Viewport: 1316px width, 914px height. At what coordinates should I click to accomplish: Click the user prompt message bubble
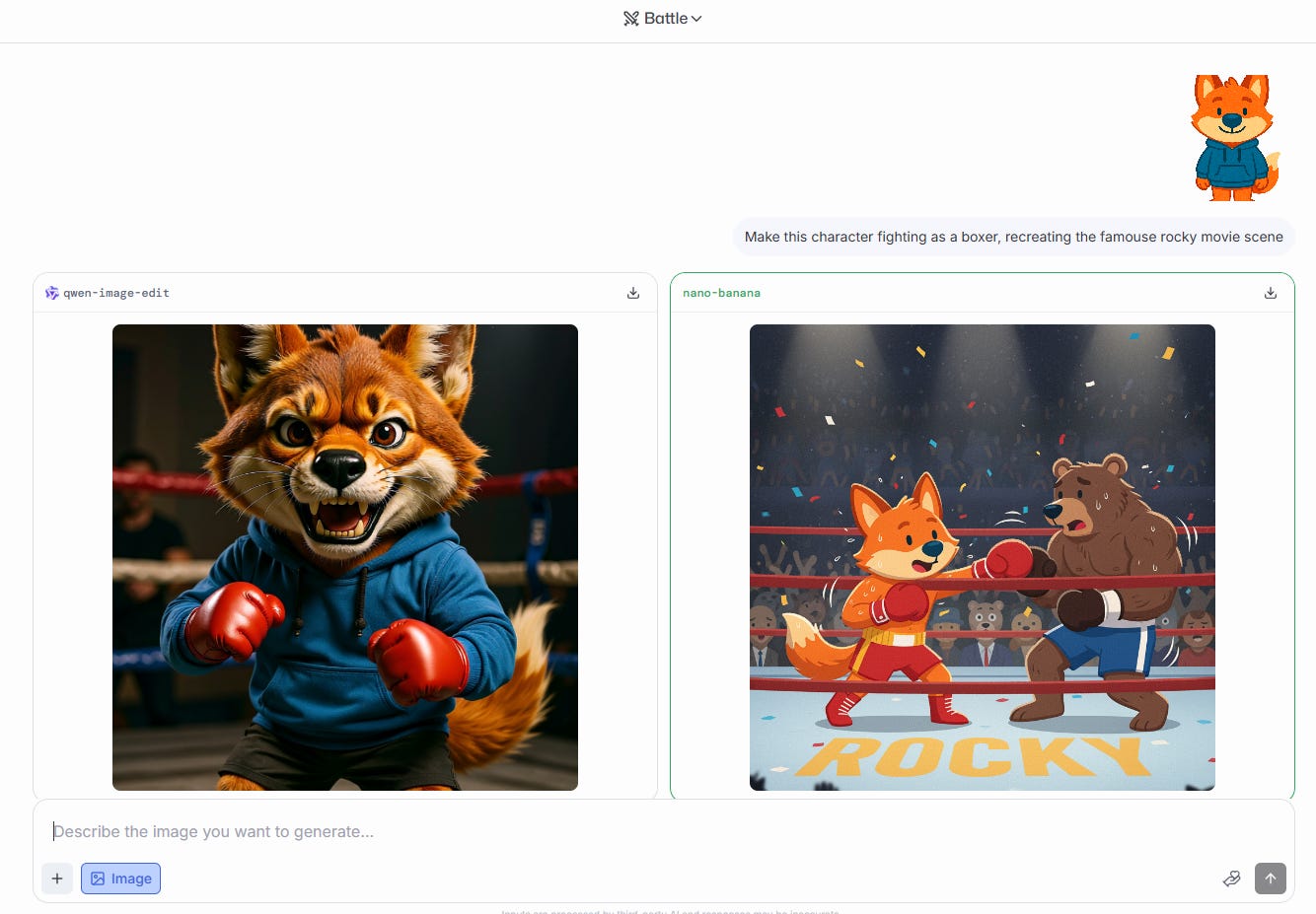(x=1013, y=237)
